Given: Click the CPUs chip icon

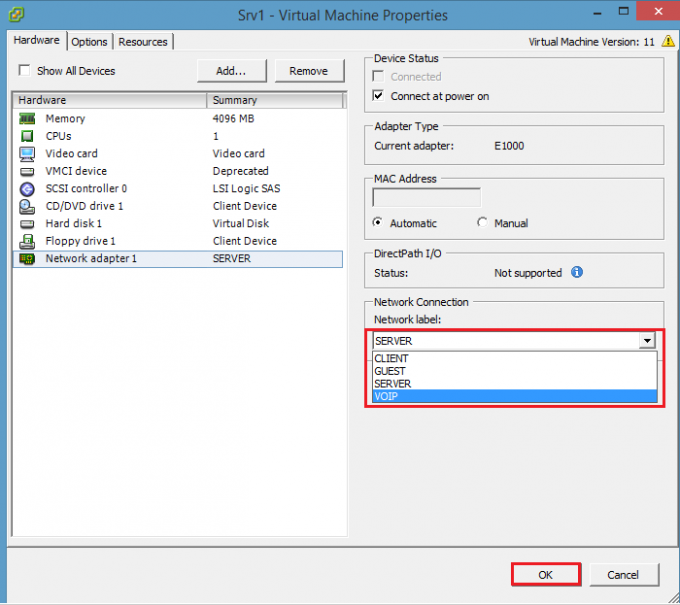Looking at the screenshot, I should pos(27,136).
